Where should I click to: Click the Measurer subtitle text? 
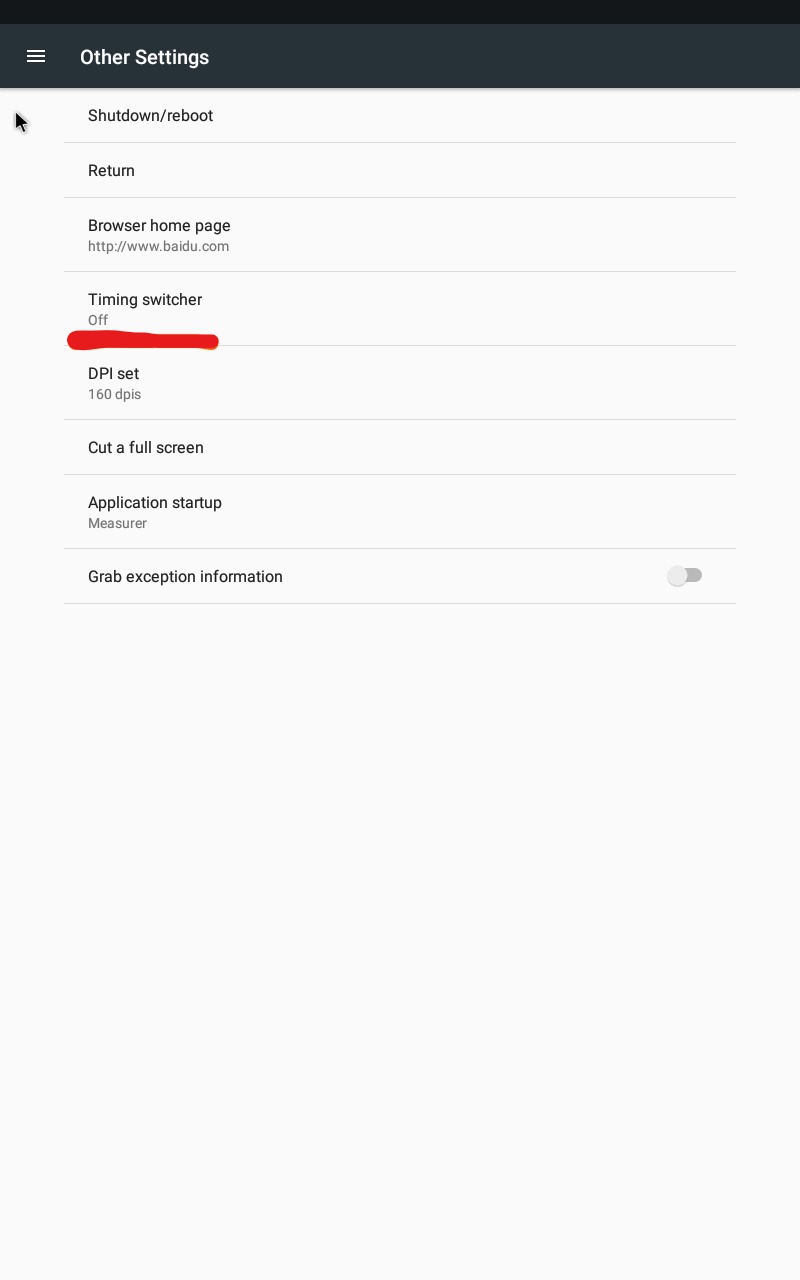click(x=117, y=524)
